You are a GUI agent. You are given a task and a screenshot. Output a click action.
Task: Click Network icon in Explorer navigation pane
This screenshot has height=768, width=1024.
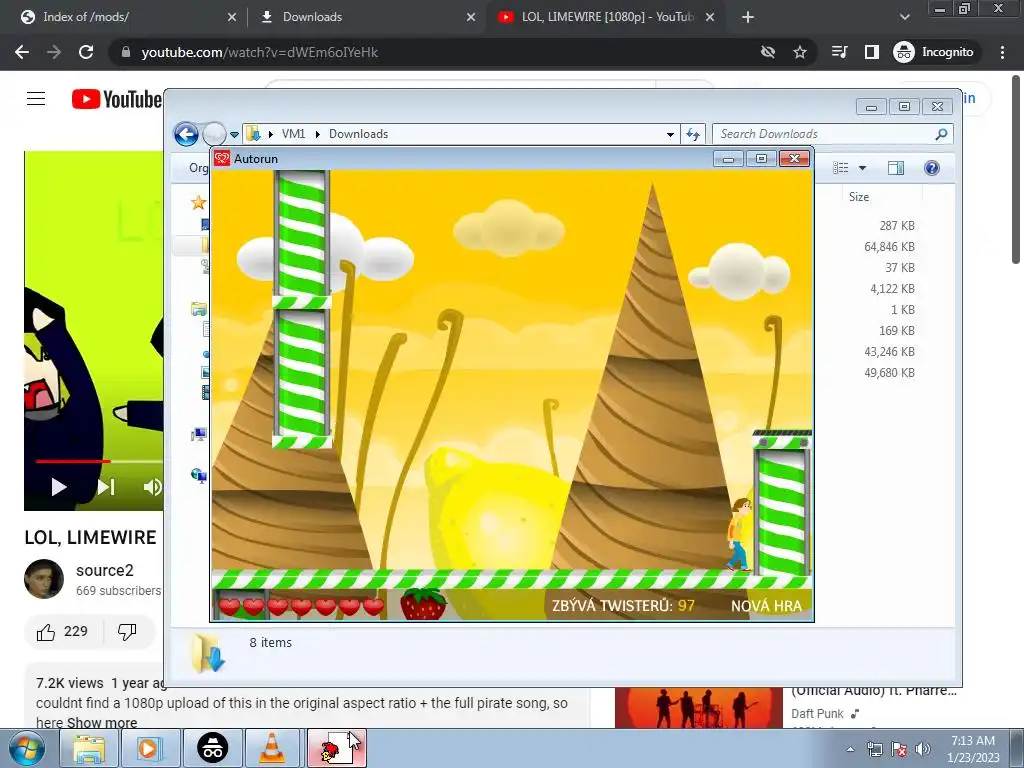[x=199, y=475]
